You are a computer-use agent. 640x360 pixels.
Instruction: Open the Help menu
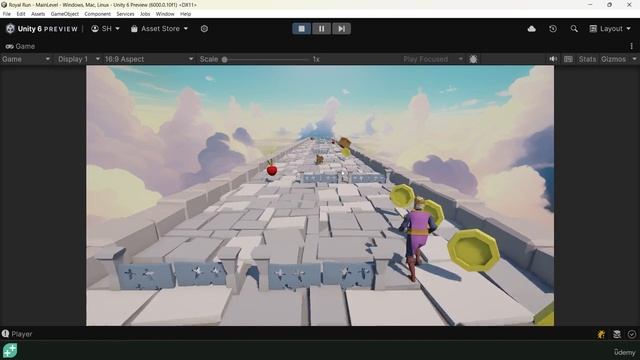click(185, 14)
